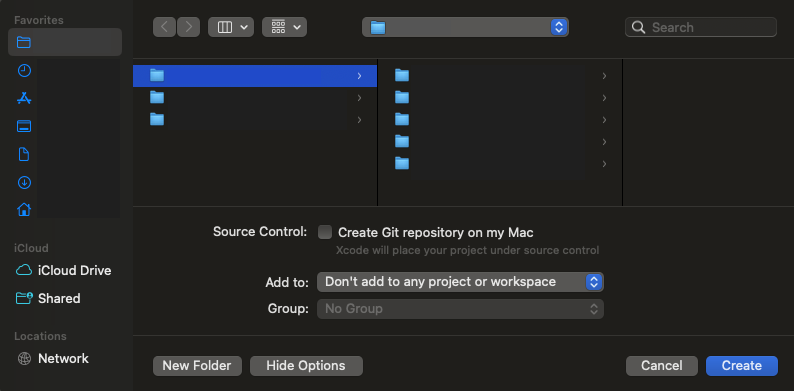
Task: Open Downloads arrow icon in sidebar
Action: (x=24, y=182)
